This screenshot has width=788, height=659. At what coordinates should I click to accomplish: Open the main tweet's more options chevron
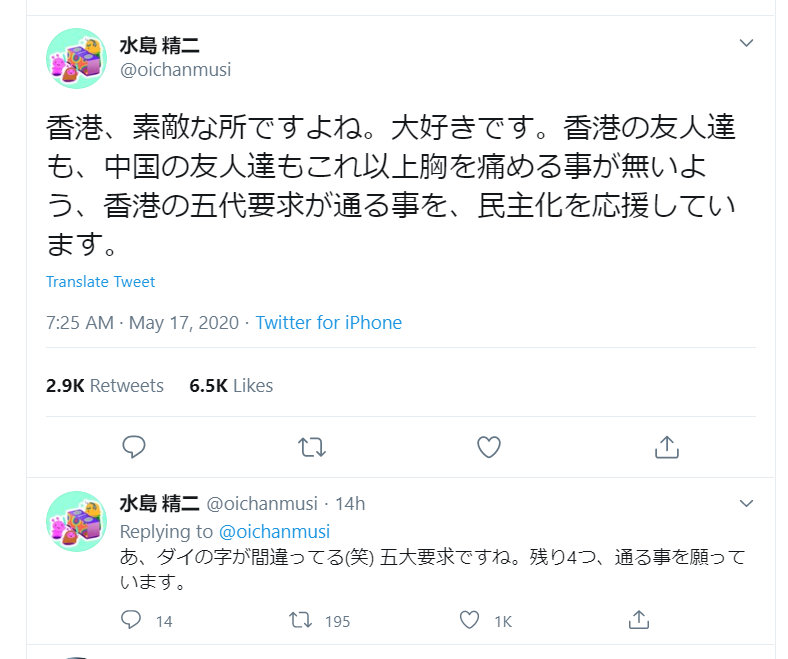[745, 43]
